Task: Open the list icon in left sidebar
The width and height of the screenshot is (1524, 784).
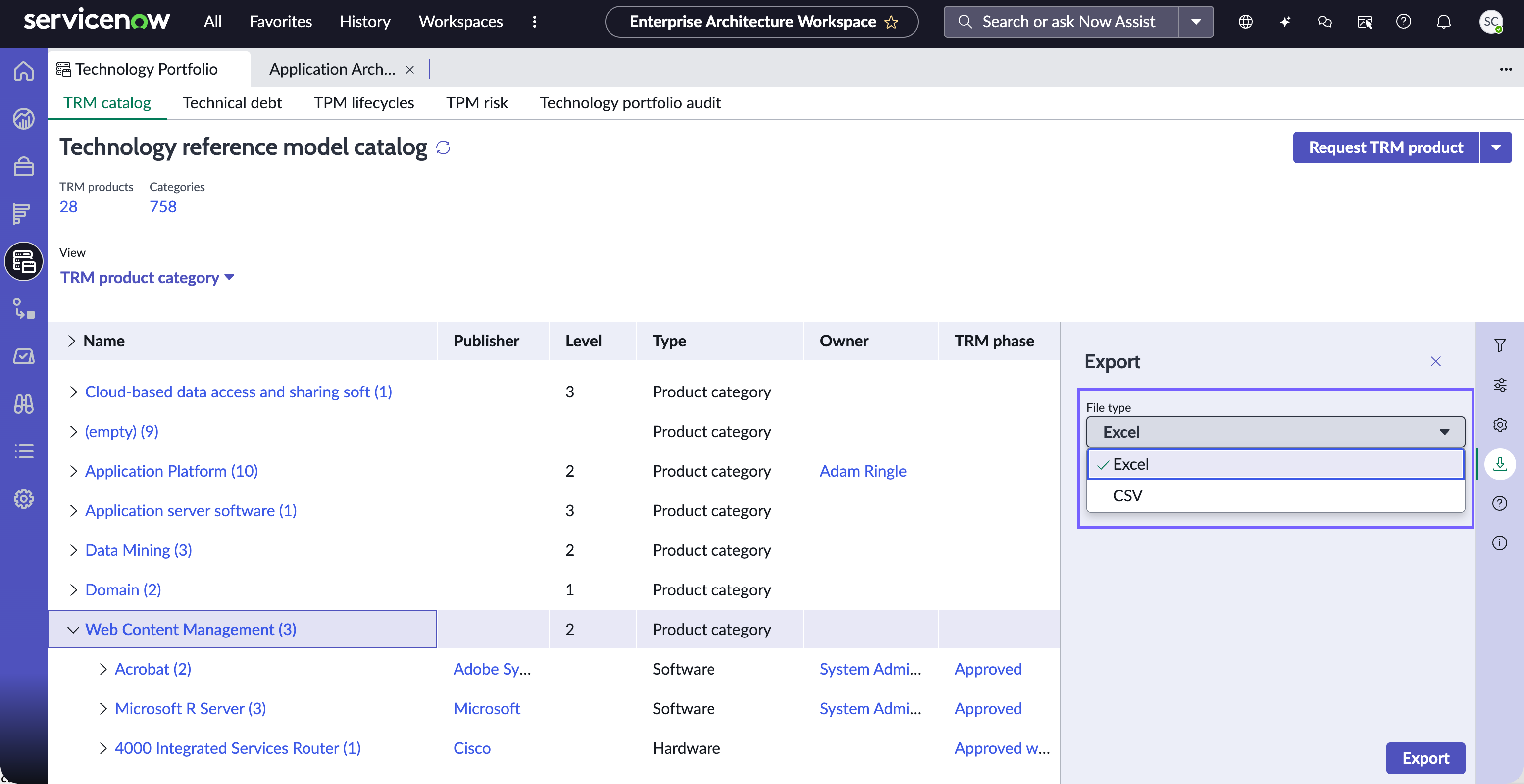Action: pos(24,451)
